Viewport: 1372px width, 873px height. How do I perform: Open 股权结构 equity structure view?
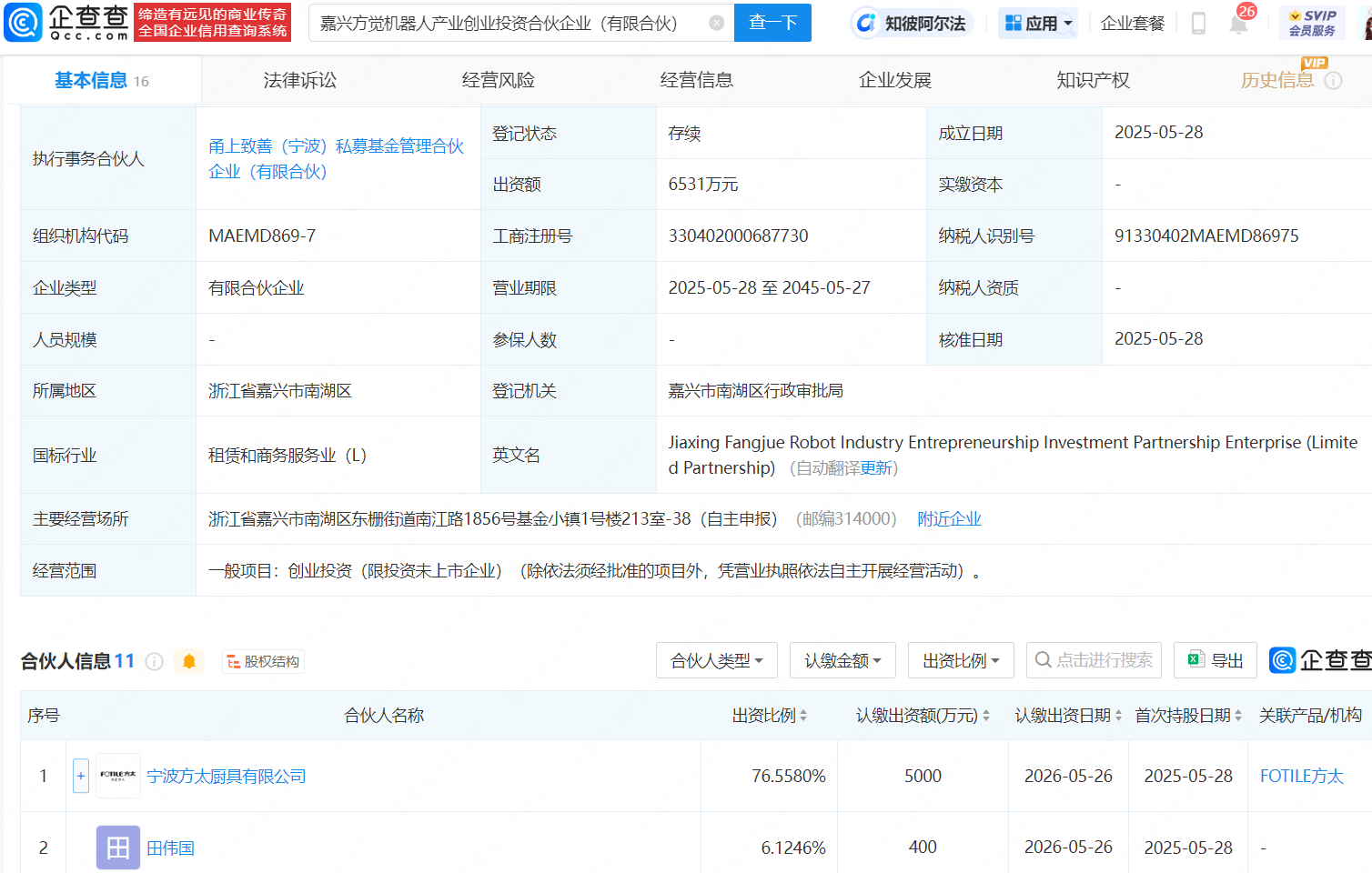click(x=263, y=661)
